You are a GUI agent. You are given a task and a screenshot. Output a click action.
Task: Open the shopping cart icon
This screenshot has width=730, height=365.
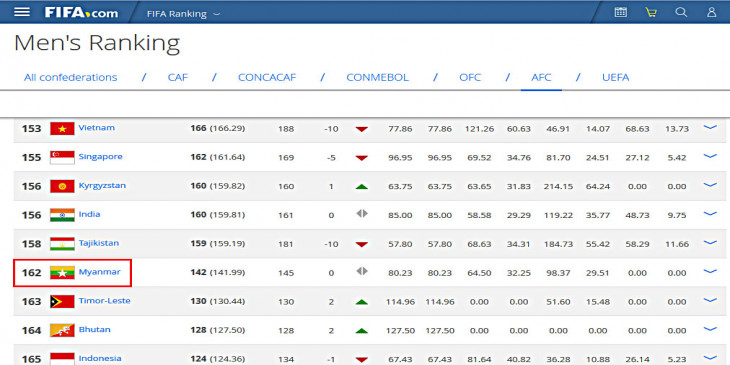click(651, 13)
